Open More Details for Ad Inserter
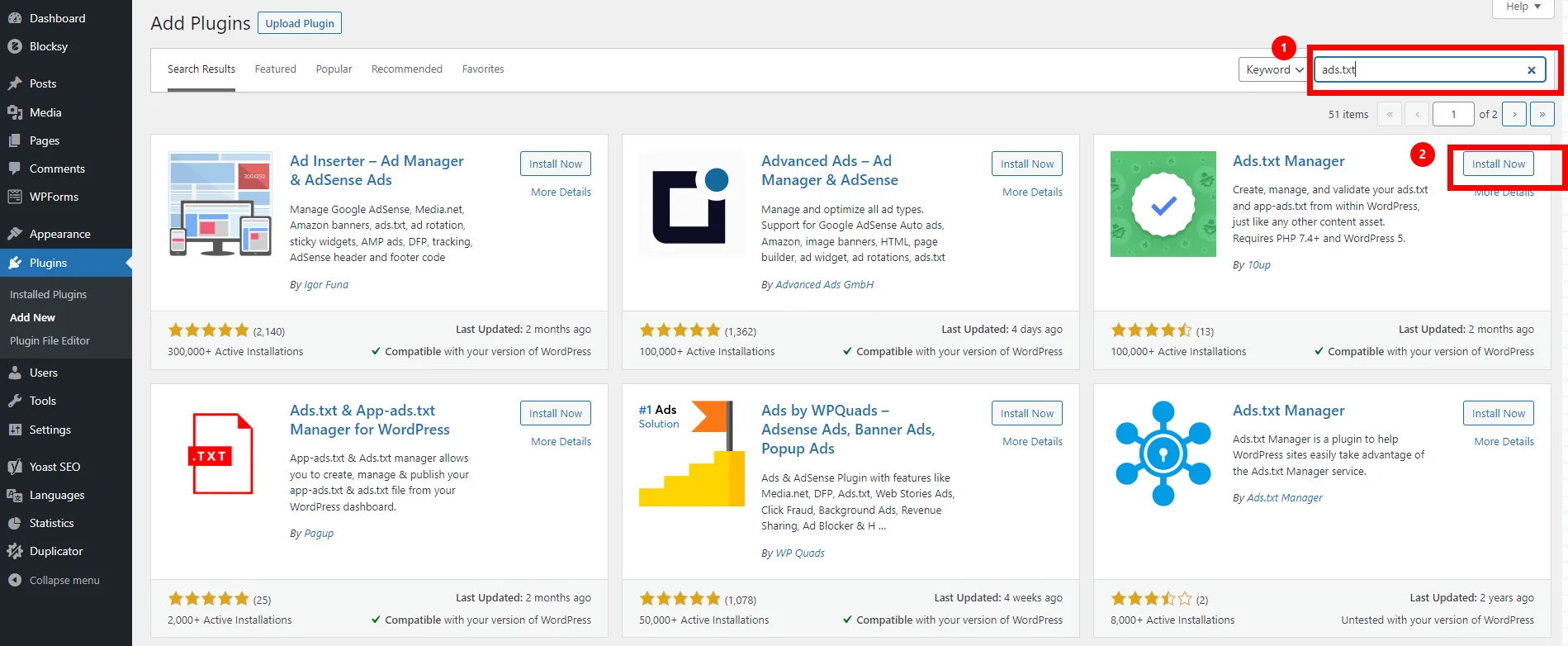The width and height of the screenshot is (1568, 646). click(x=561, y=192)
